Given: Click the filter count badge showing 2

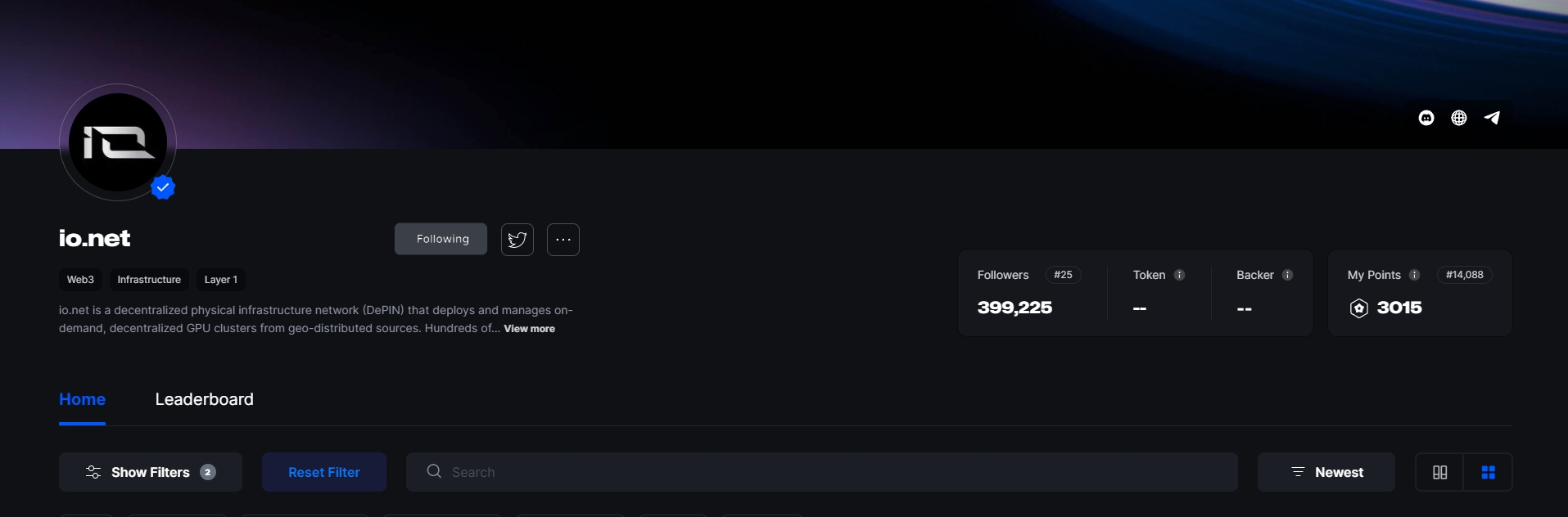Looking at the screenshot, I should [208, 472].
